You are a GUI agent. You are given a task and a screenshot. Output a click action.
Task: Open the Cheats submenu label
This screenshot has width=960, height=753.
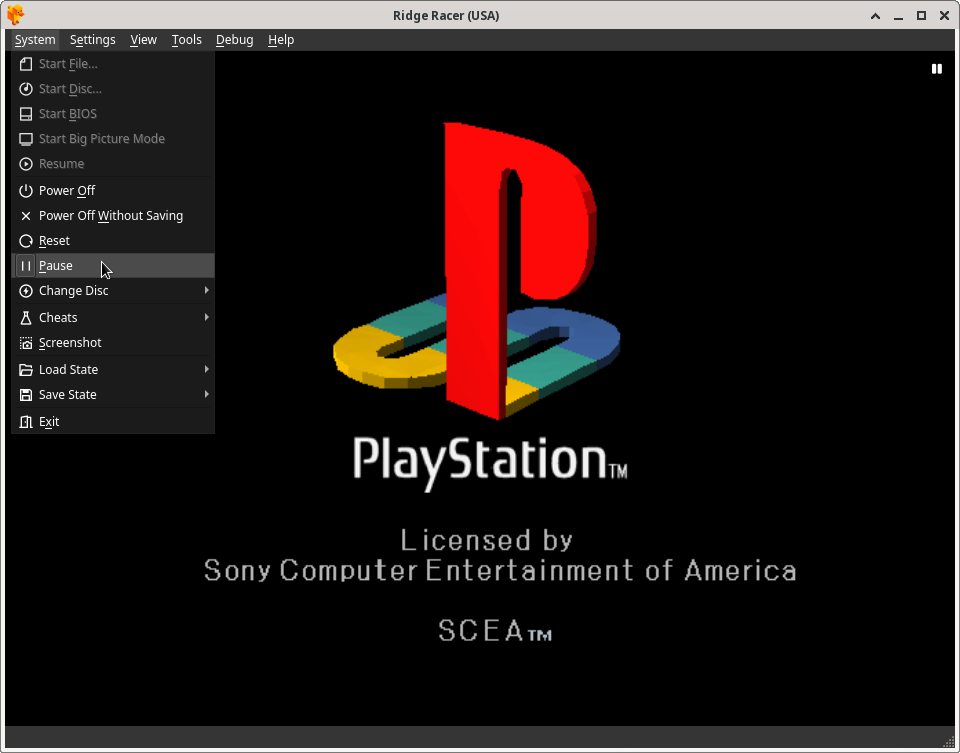click(x=58, y=318)
